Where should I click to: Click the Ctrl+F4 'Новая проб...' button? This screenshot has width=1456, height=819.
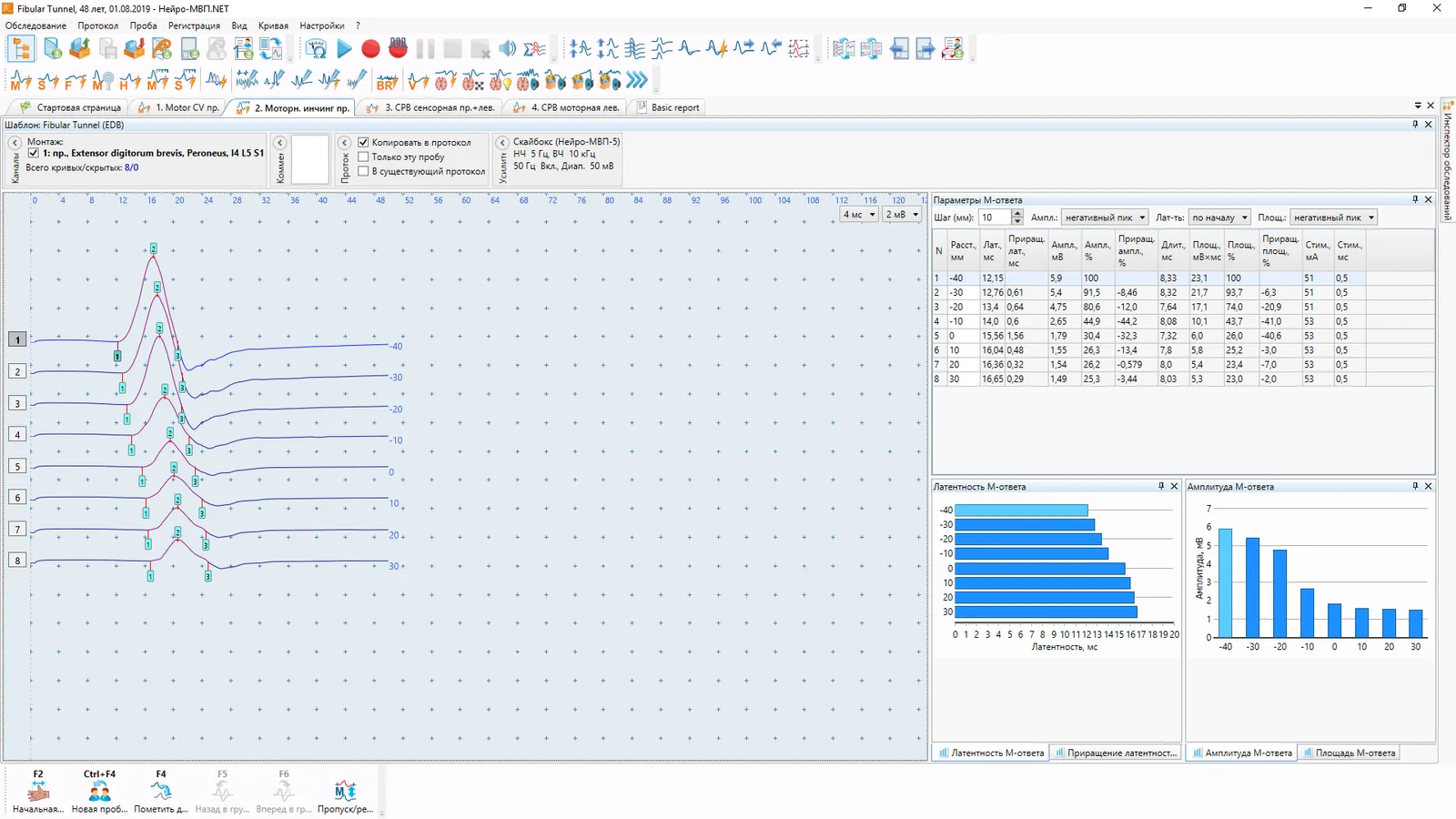pyautogui.click(x=99, y=791)
